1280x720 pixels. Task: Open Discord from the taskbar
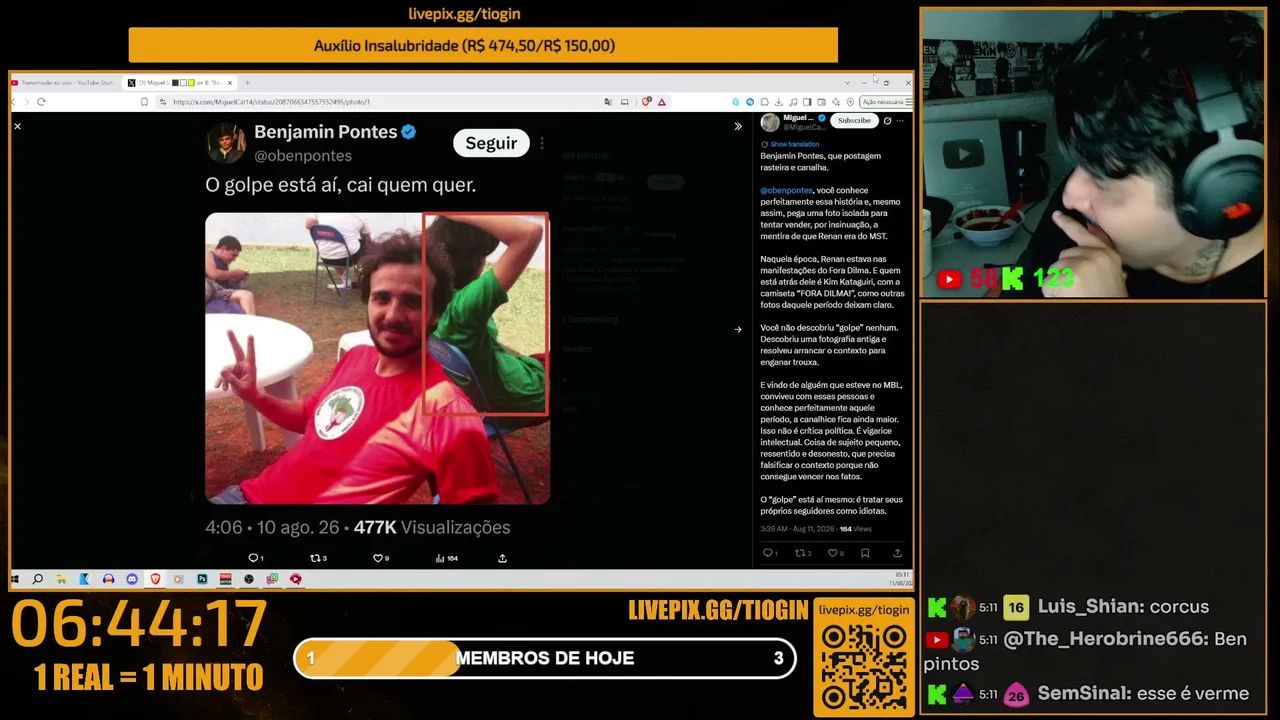coord(131,579)
